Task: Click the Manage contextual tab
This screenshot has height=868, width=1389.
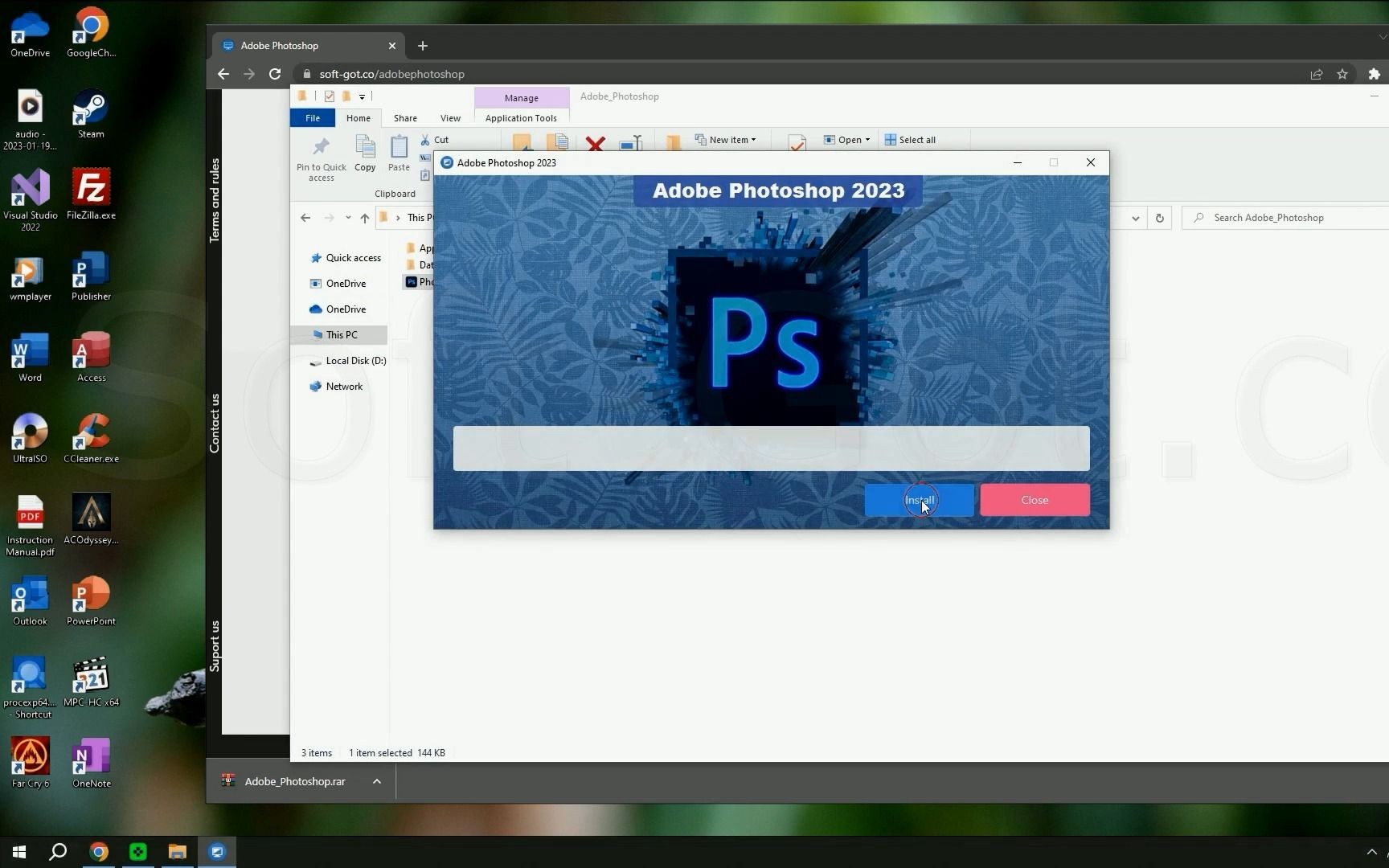Action: tap(521, 97)
